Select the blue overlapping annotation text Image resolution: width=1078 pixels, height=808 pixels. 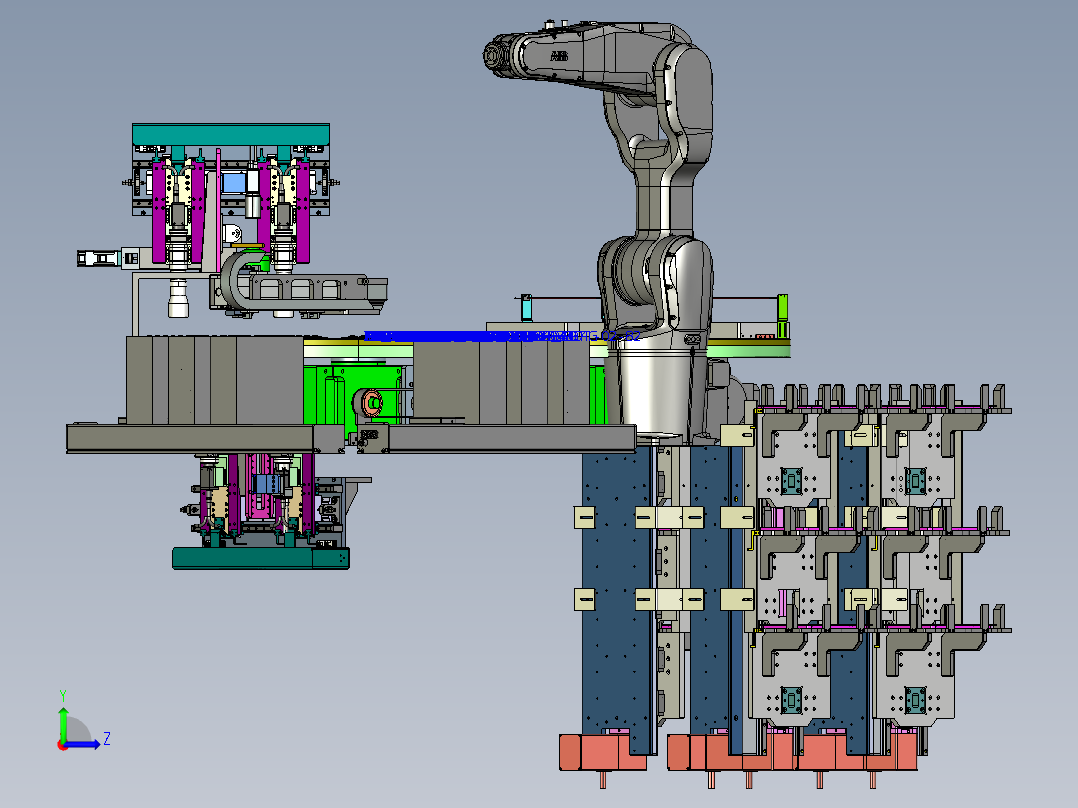502,336
